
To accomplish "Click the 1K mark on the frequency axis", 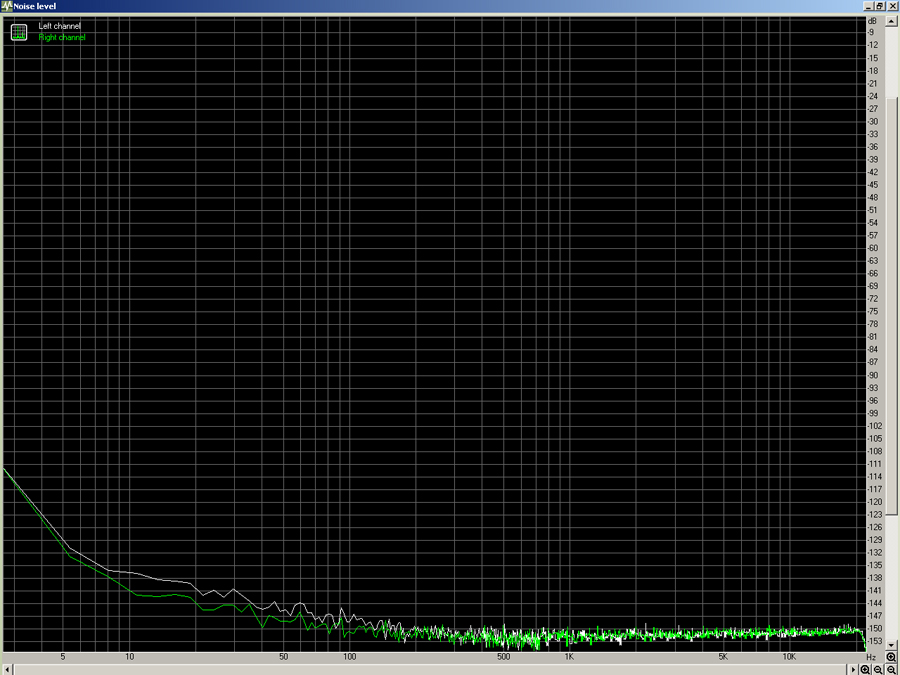I will click(568, 657).
